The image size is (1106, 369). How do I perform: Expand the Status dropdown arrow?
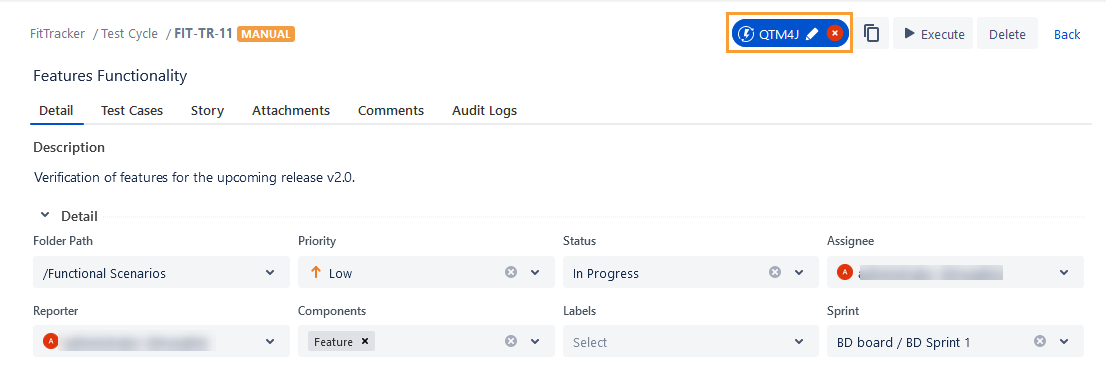pos(799,272)
